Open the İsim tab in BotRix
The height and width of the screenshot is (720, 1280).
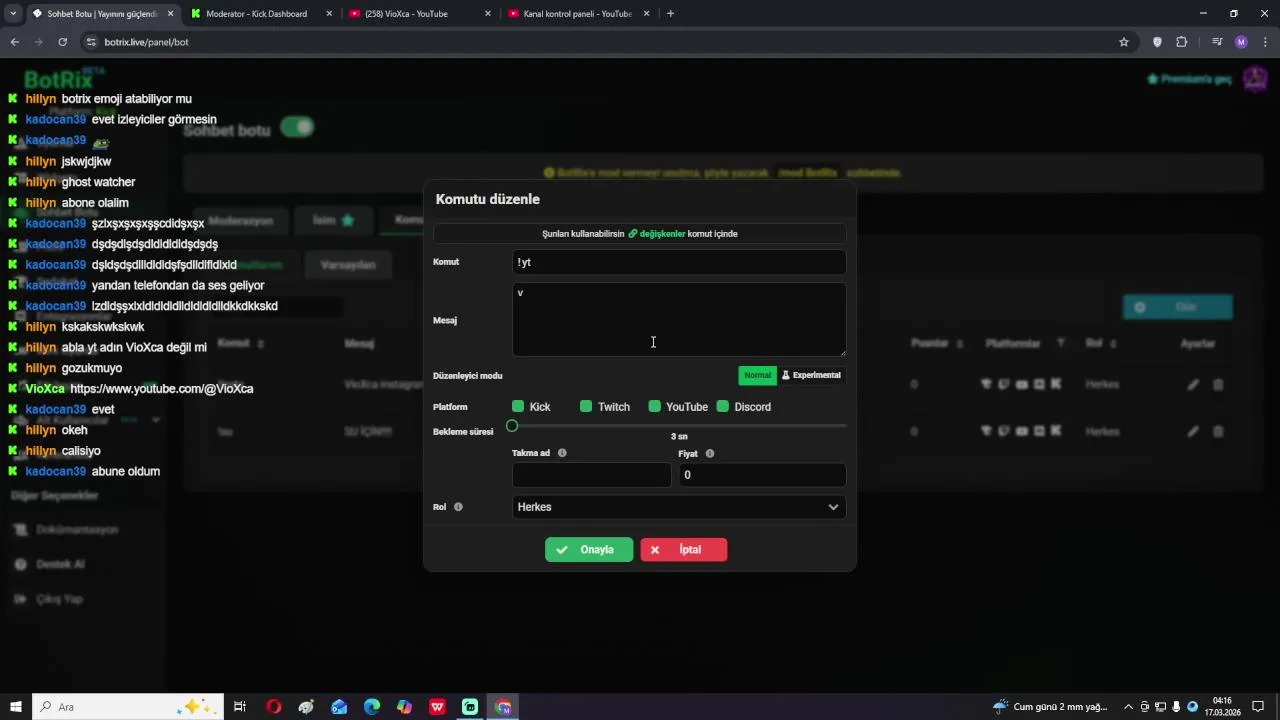[333, 220]
